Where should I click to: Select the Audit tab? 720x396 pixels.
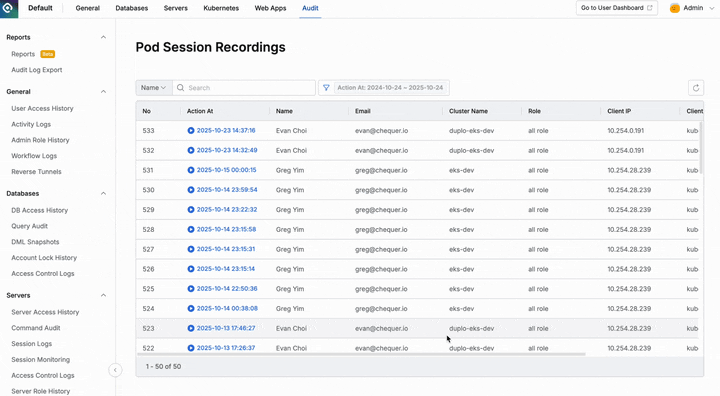310,8
